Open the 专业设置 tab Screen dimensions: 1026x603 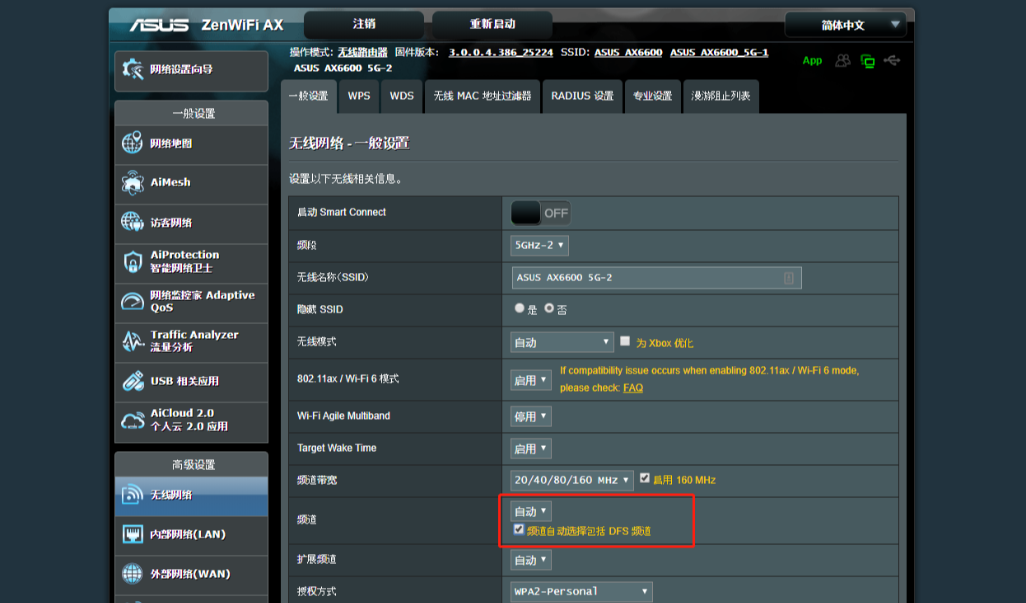point(652,96)
